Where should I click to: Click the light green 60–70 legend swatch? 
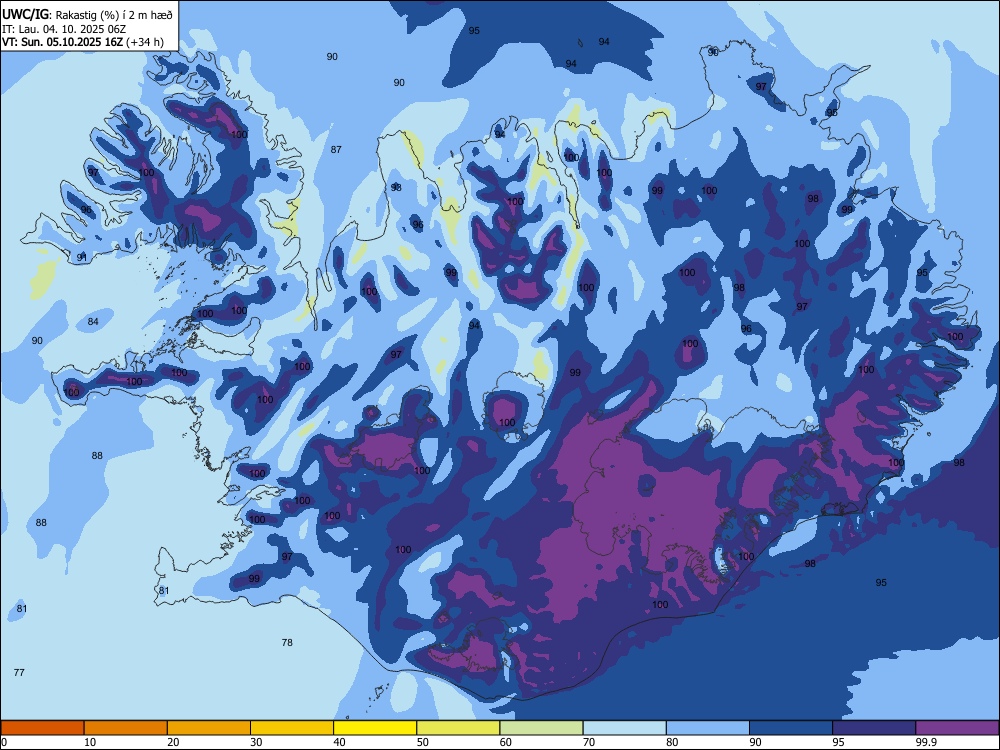541,728
